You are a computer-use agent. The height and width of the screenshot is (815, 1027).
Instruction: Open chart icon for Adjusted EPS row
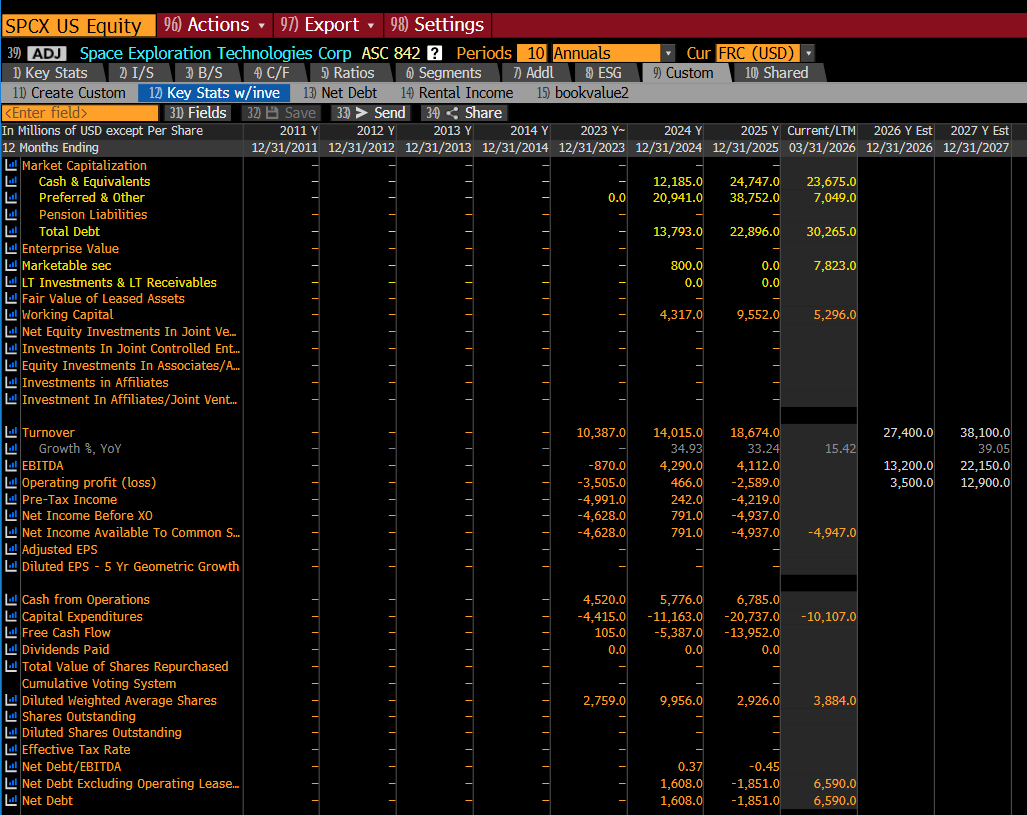(x=11, y=550)
